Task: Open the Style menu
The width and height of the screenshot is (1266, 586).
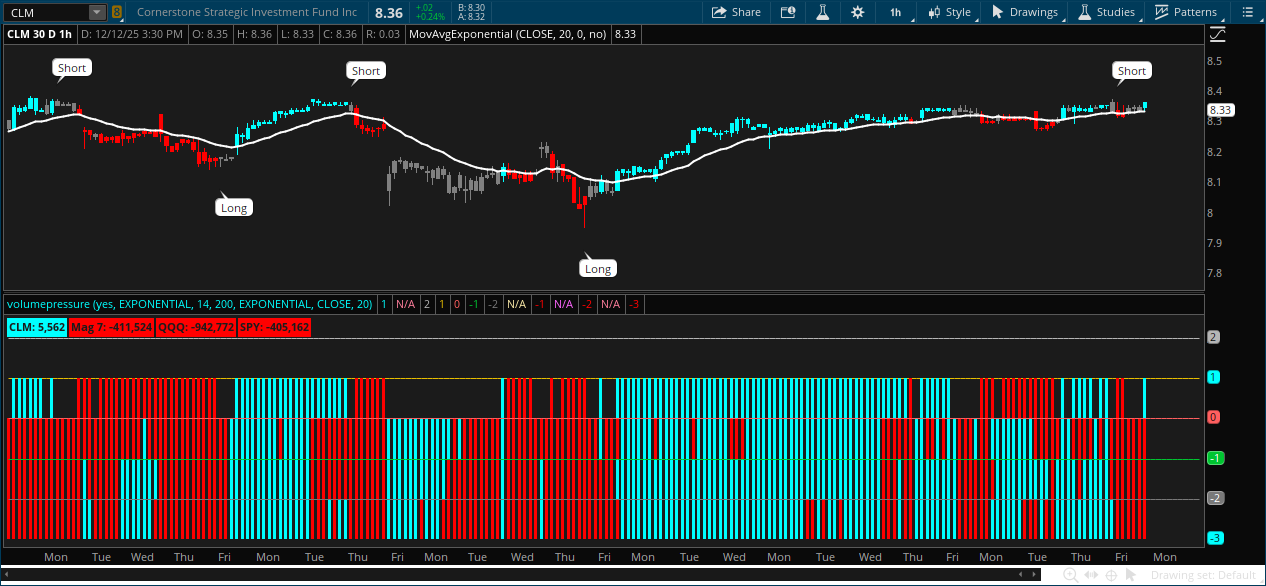Action: click(949, 12)
